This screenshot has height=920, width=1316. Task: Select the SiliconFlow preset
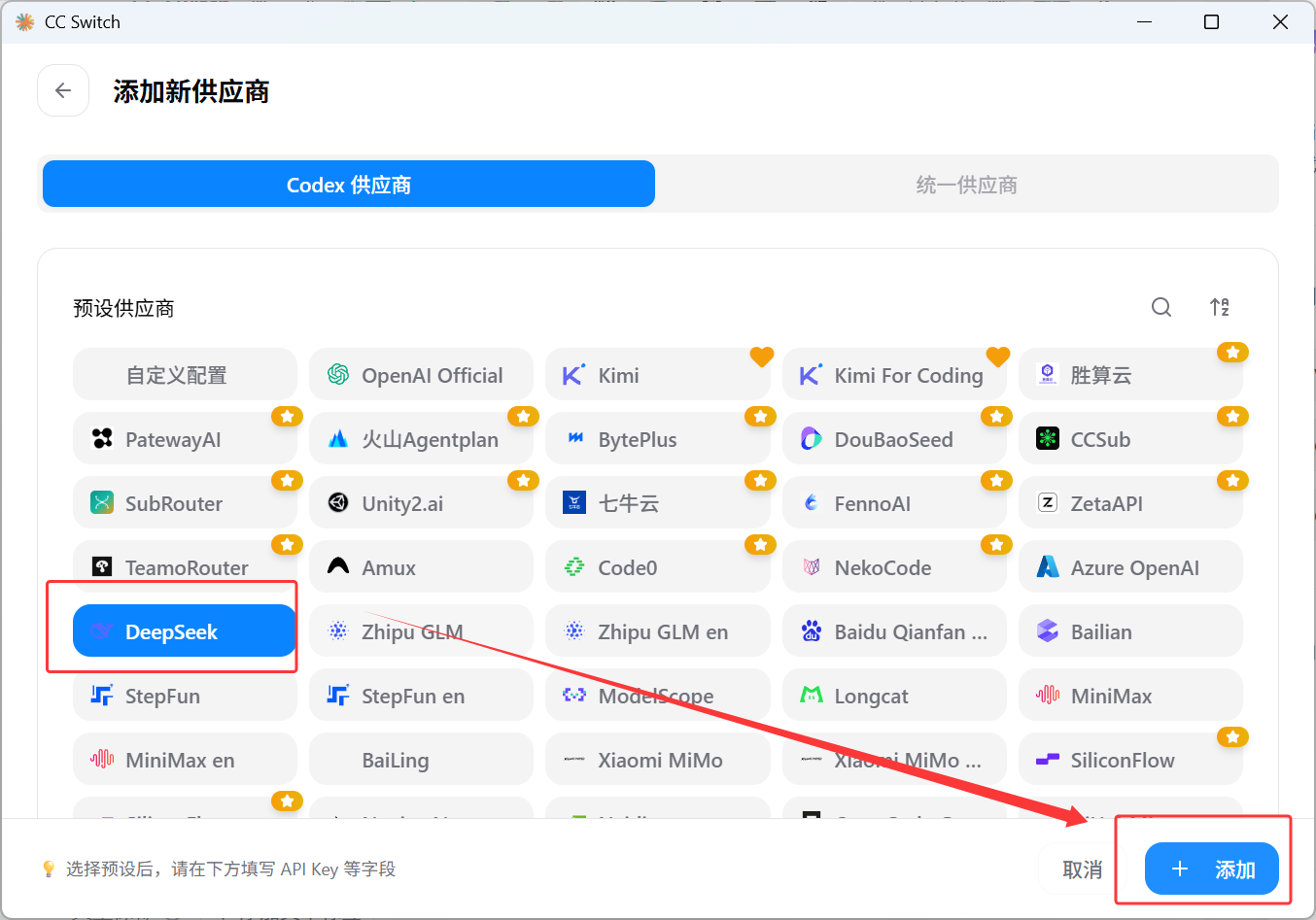[1130, 760]
